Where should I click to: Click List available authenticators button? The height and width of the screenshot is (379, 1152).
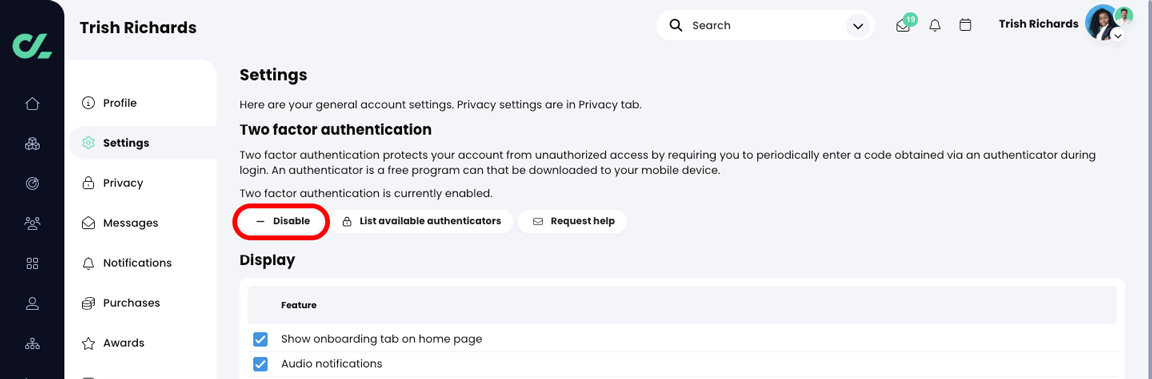[x=421, y=221]
